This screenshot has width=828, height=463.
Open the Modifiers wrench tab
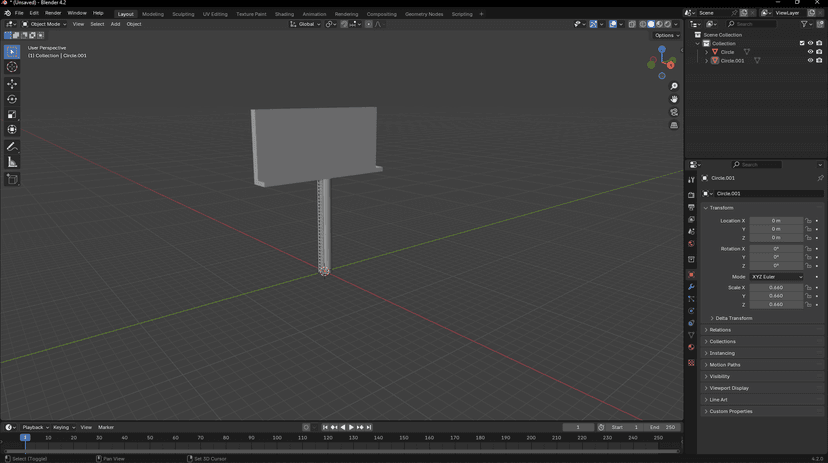tap(691, 287)
